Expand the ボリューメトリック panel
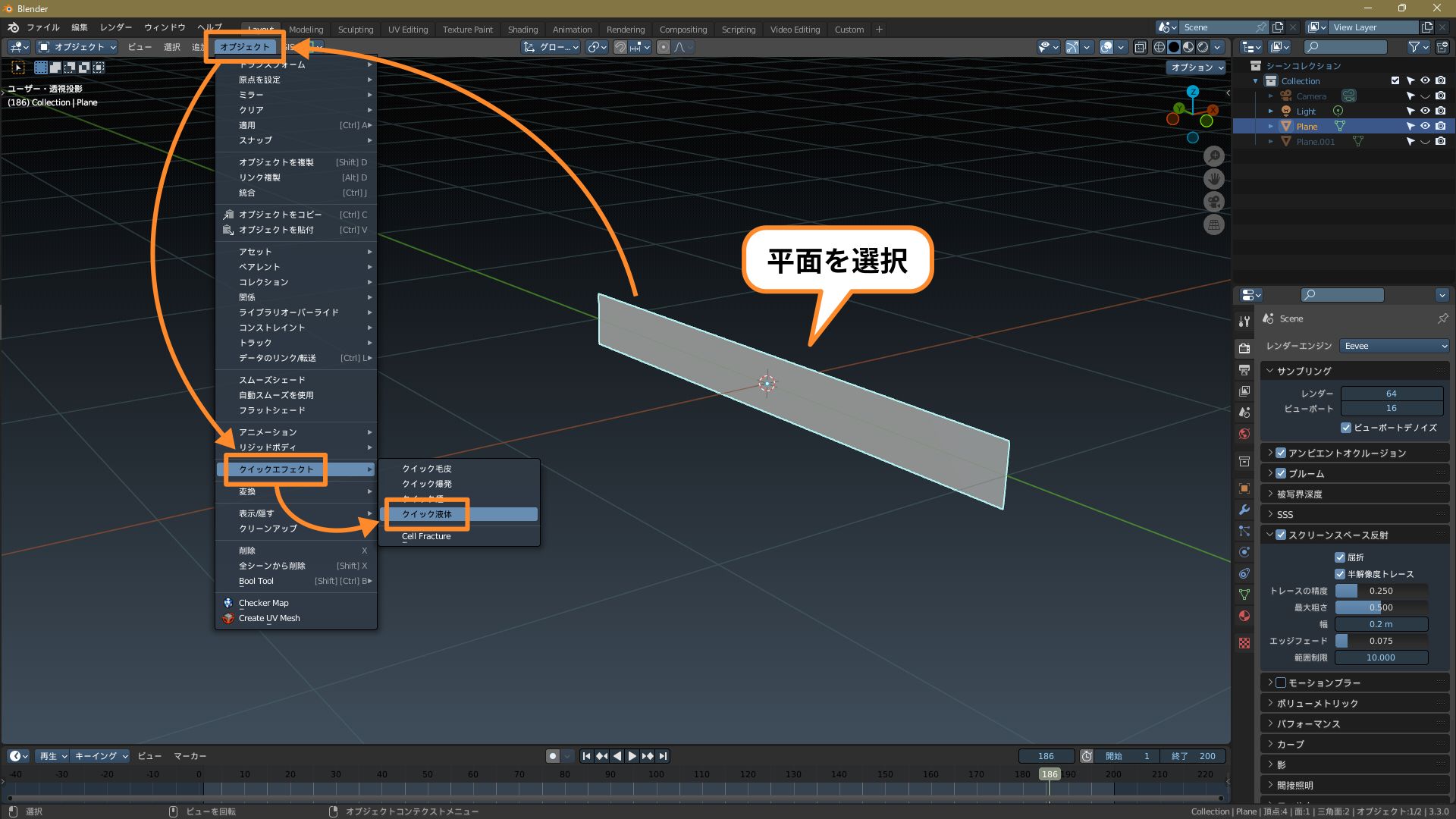 (1317, 703)
